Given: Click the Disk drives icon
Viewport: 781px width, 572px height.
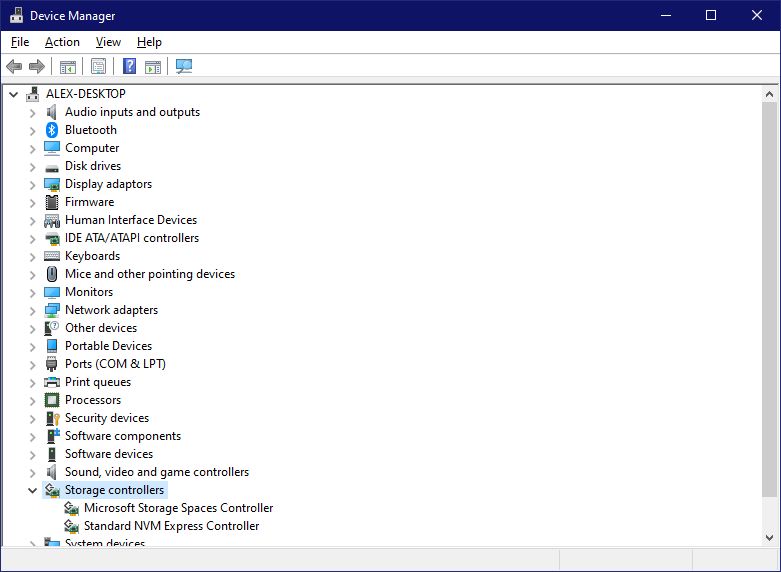Looking at the screenshot, I should 52,168.
